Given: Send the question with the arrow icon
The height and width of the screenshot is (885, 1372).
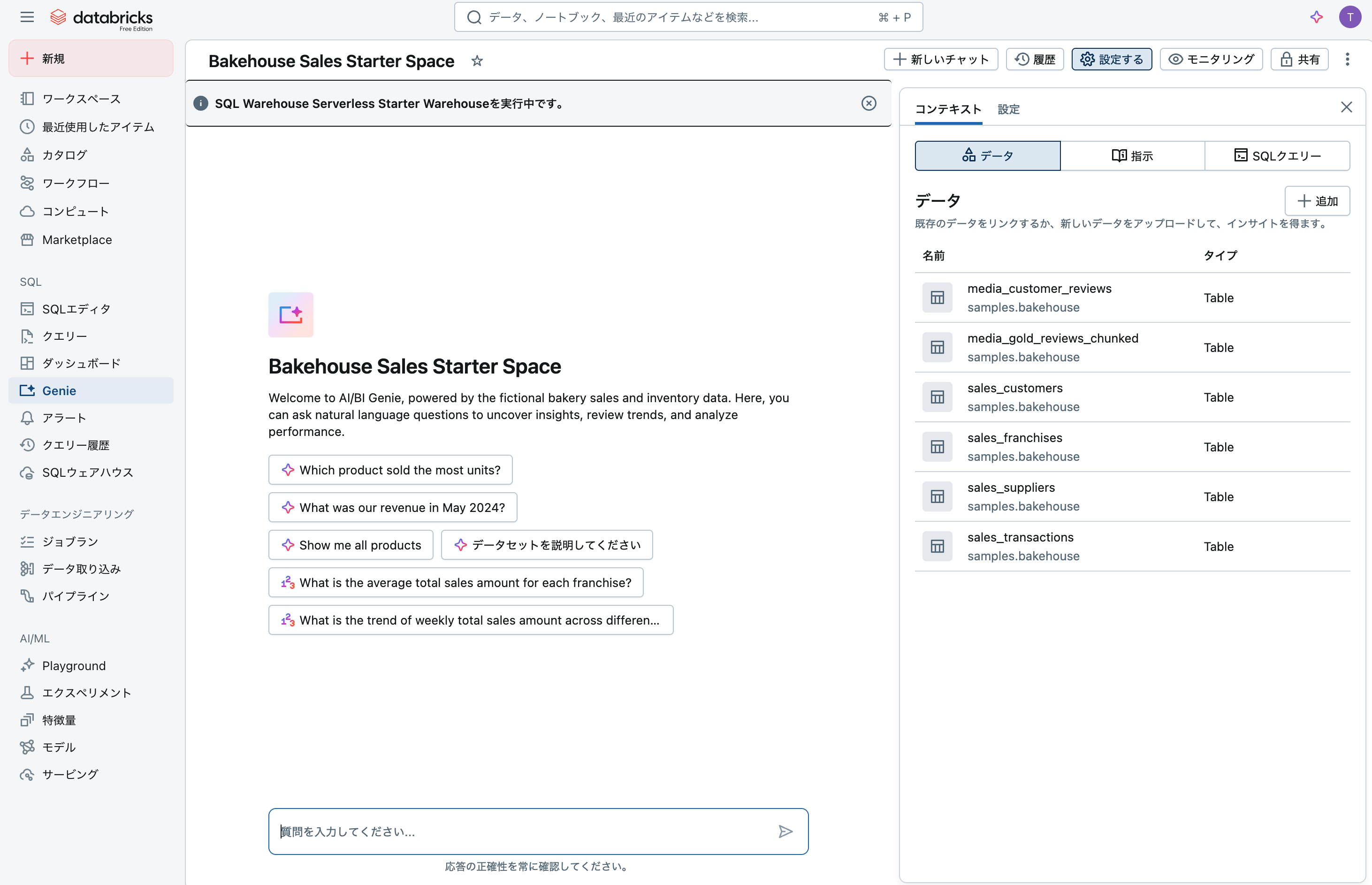Looking at the screenshot, I should coord(785,831).
